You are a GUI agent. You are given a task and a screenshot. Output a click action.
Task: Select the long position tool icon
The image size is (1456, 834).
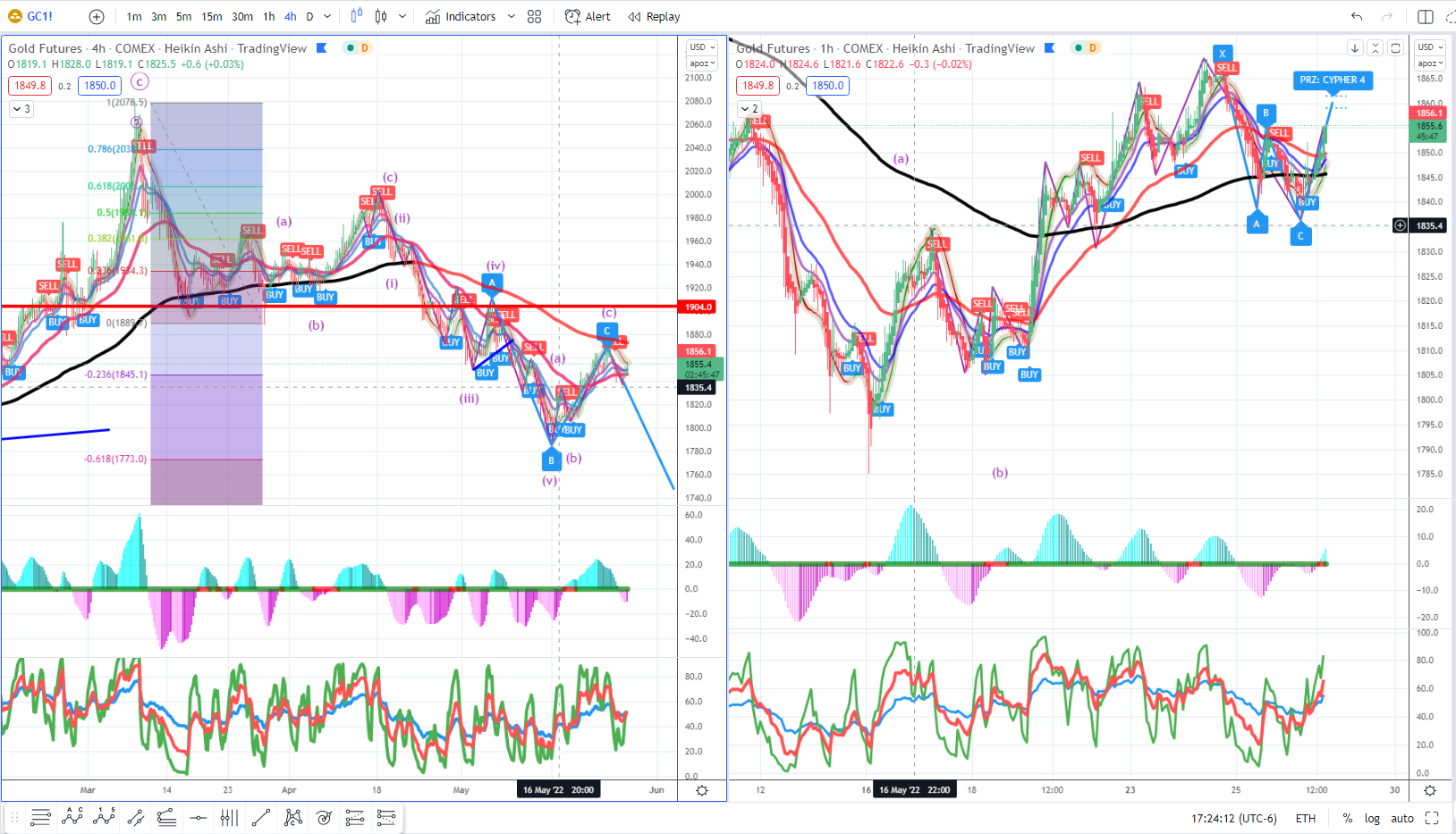[355, 818]
